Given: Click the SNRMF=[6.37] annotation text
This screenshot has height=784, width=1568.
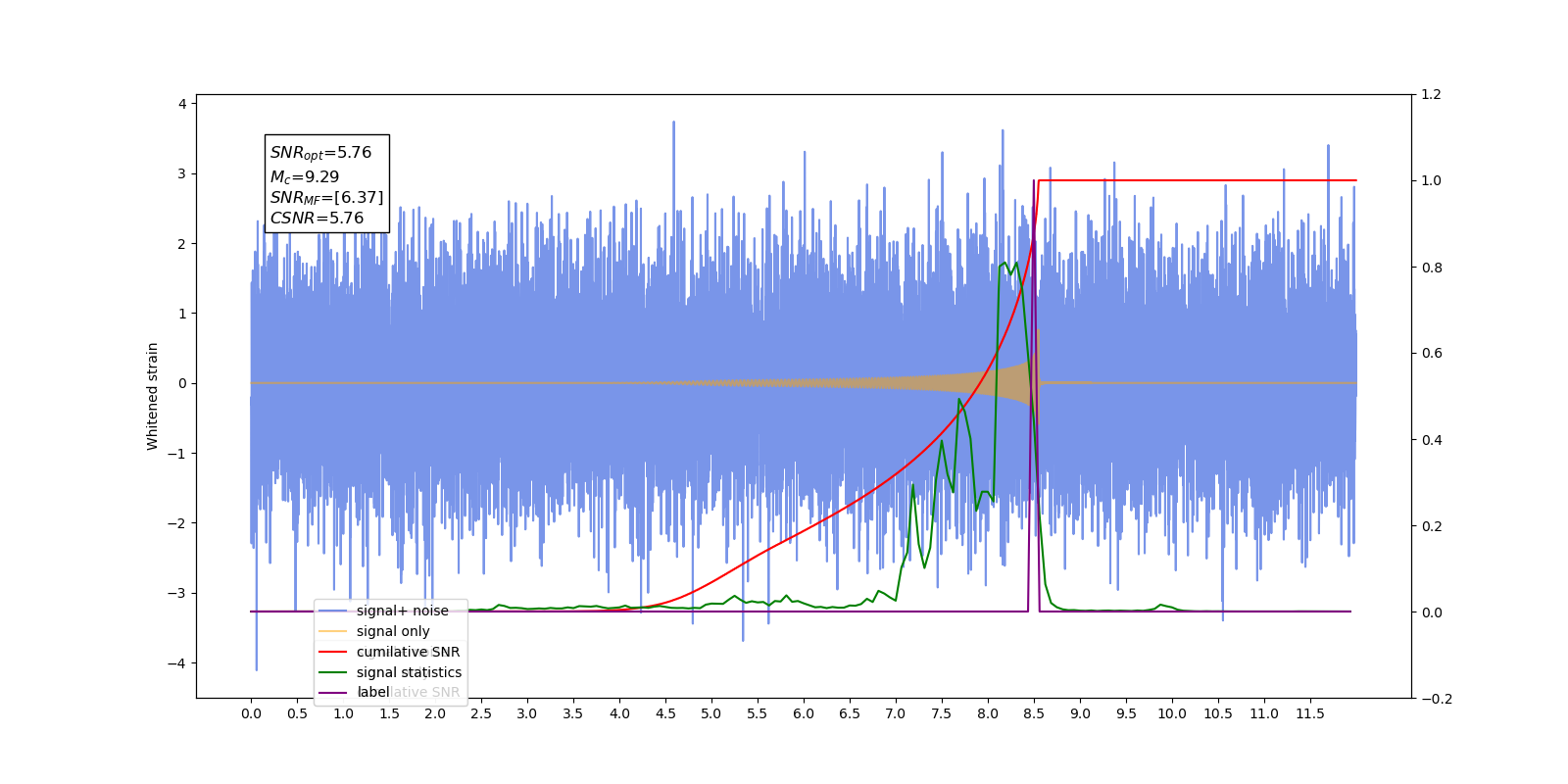Looking at the screenshot, I should (326, 198).
